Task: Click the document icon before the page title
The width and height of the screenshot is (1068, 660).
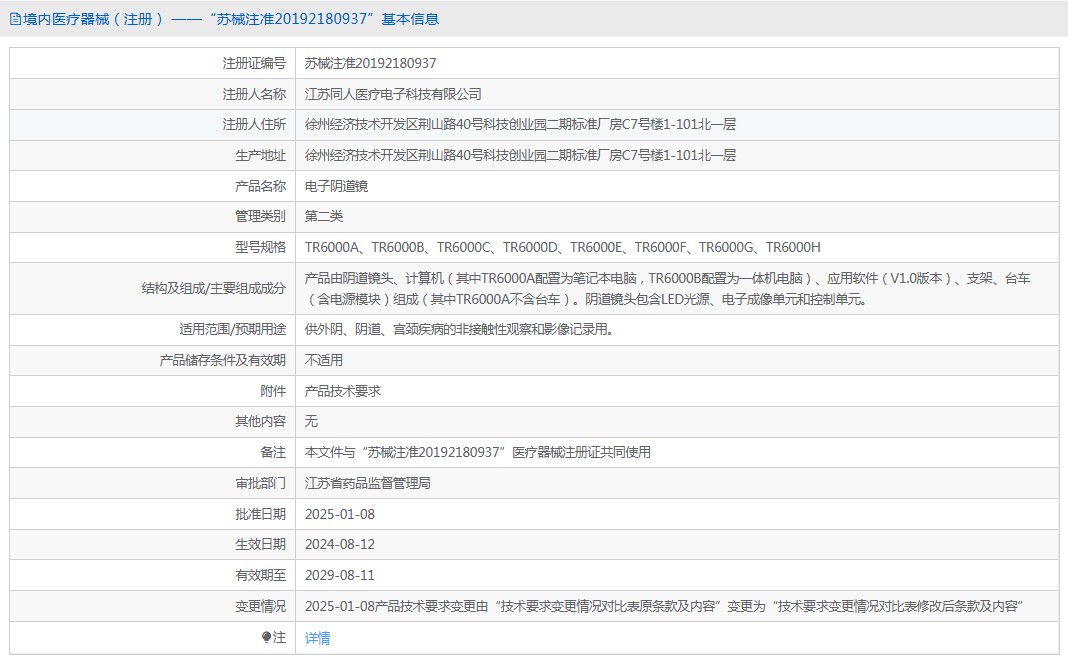Action: 16,19
